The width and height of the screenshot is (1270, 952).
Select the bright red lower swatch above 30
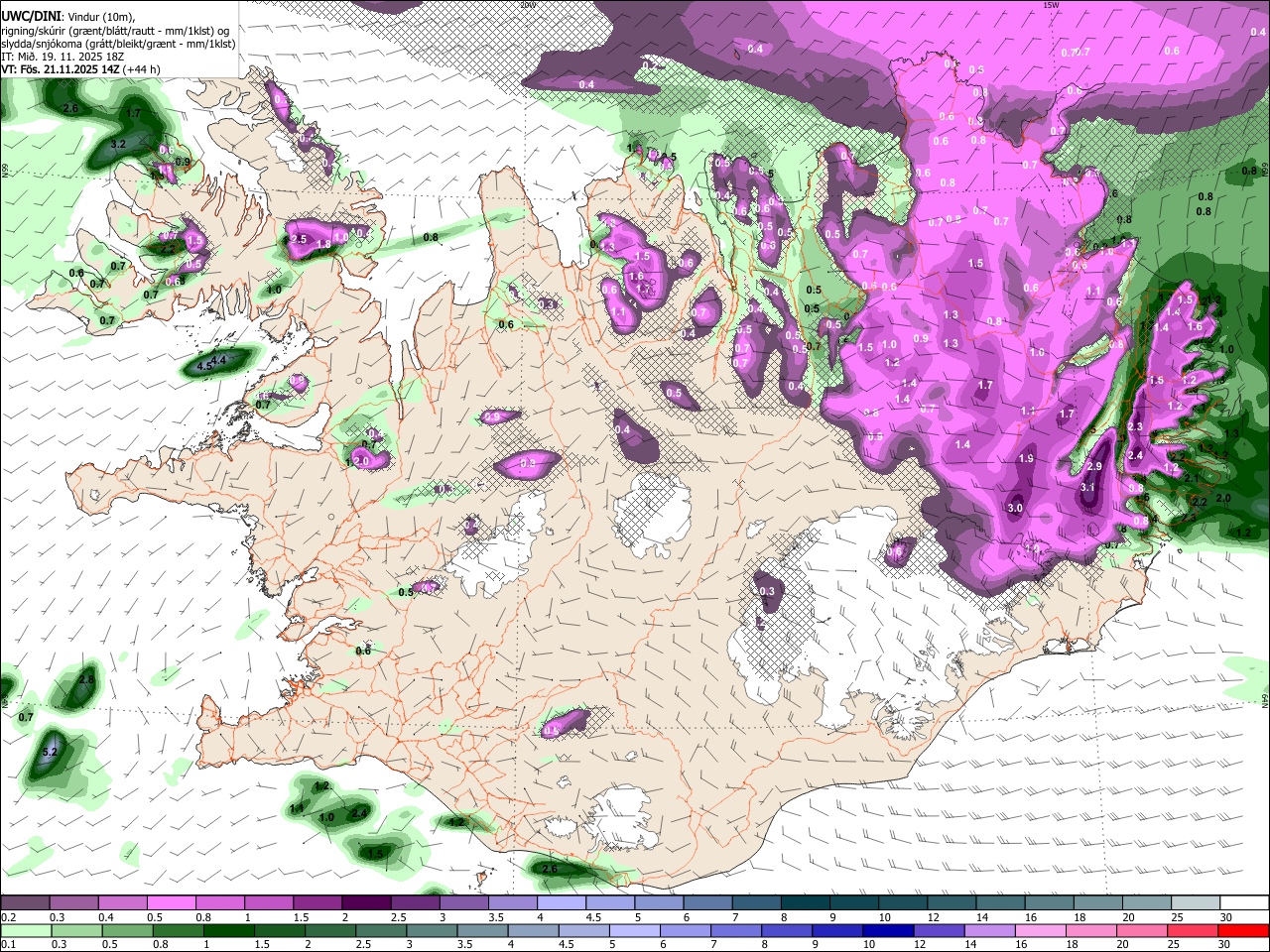pos(1243,930)
